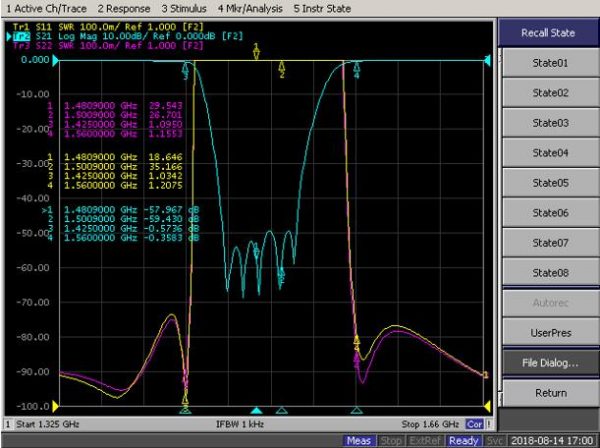The width and height of the screenshot is (600, 448).
Task: Click the yellow reference level triangle at left
Action: click(x=55, y=406)
